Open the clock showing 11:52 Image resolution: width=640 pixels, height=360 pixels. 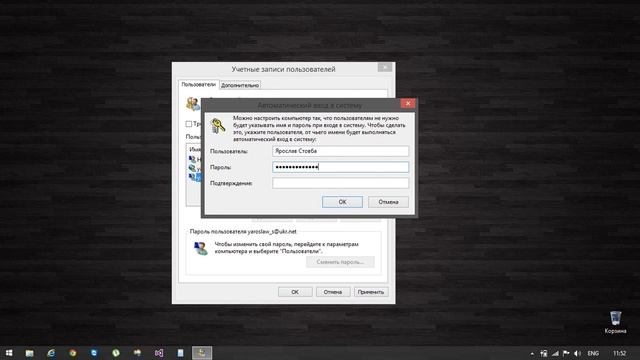[619, 353]
